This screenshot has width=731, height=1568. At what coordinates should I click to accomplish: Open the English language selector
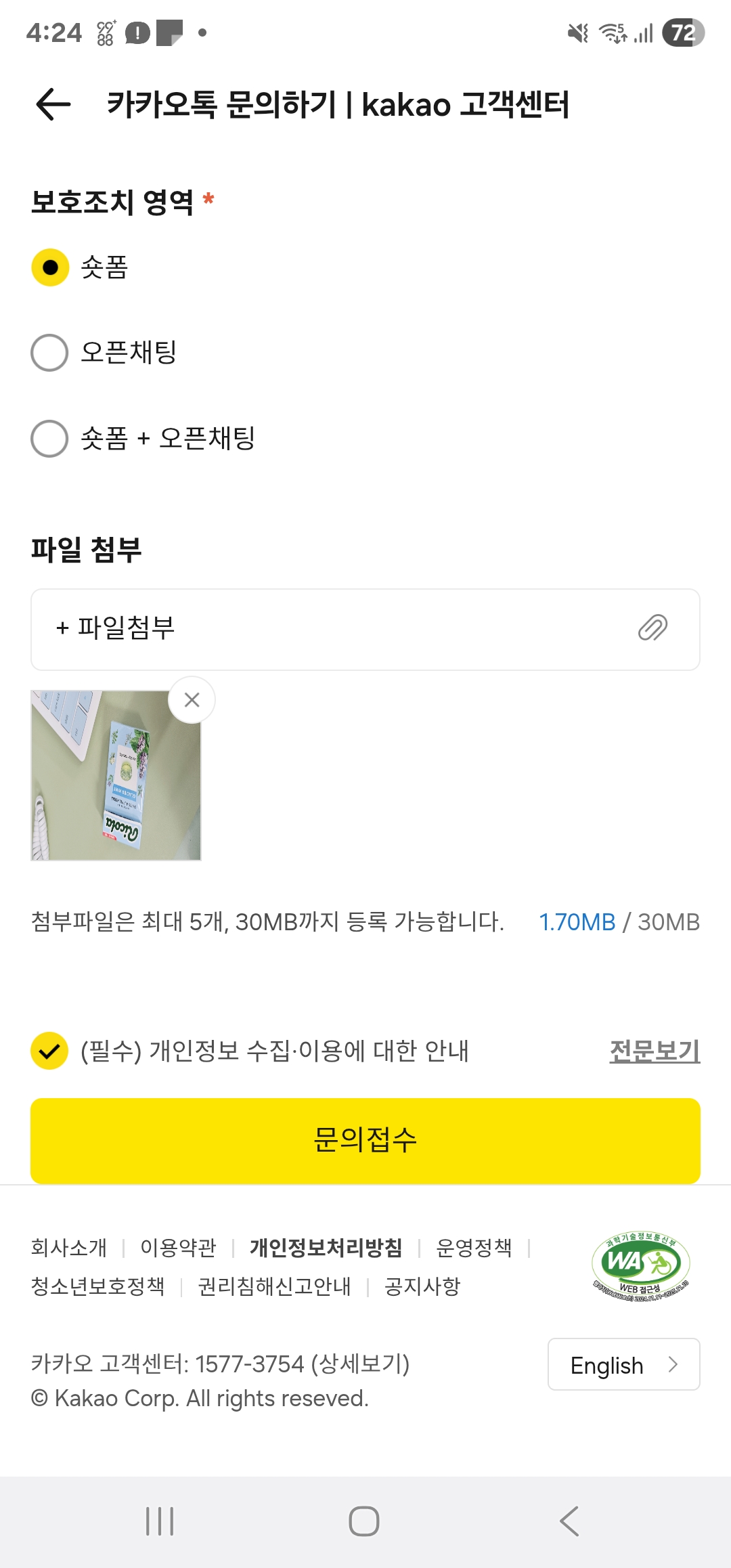(623, 1365)
